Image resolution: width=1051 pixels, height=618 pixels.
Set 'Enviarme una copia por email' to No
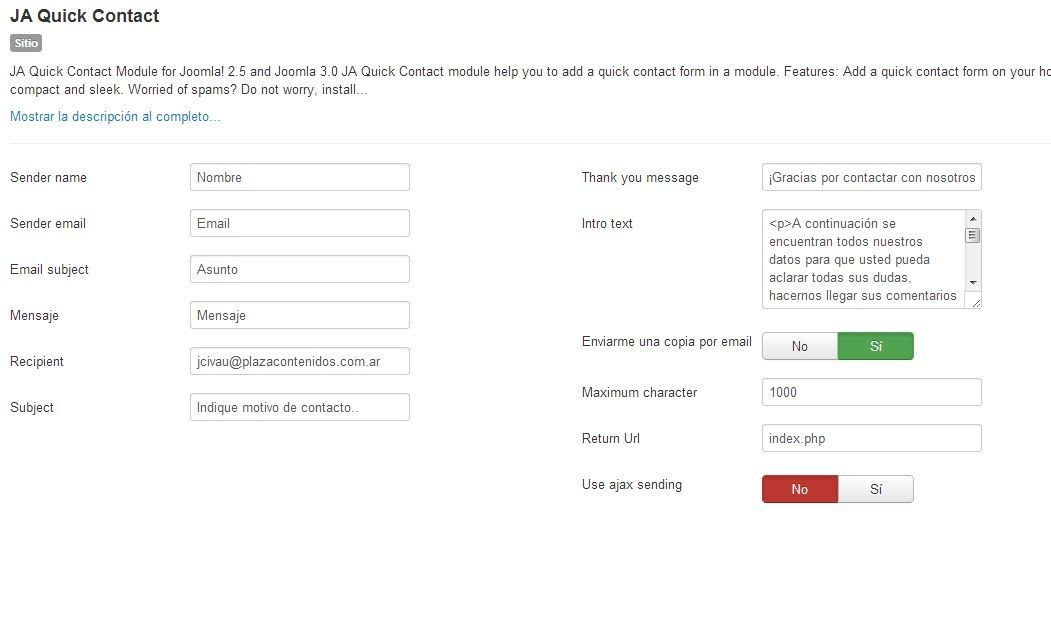pos(800,346)
